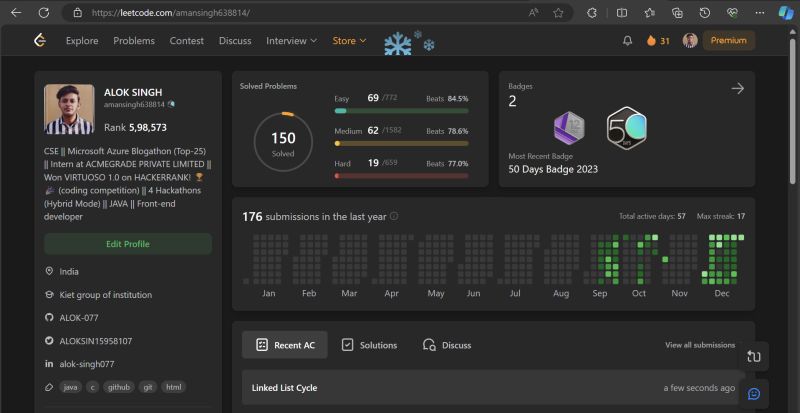Open badges arrow icon
Image resolution: width=800 pixels, height=413 pixels.
pos(738,89)
